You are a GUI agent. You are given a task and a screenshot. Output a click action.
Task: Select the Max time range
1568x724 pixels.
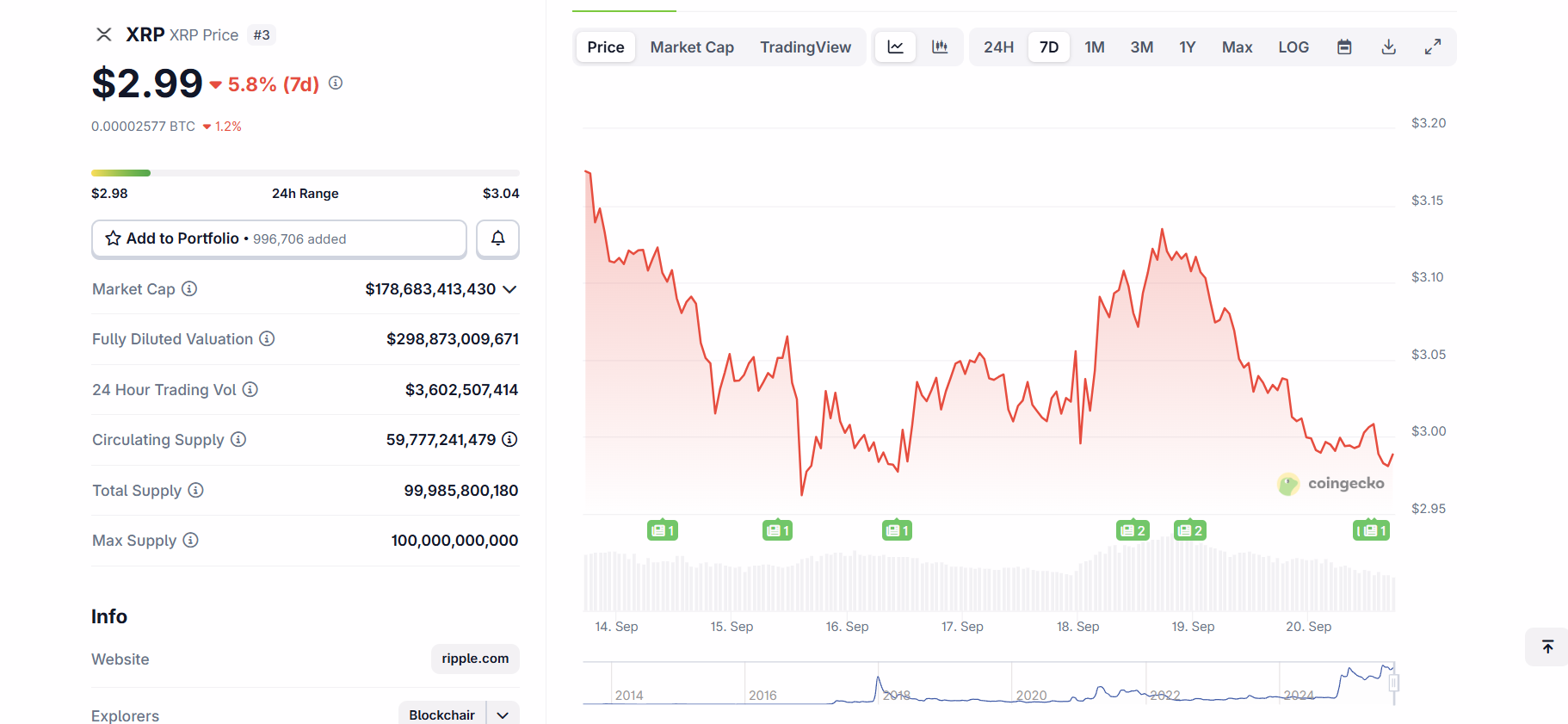(x=1237, y=47)
